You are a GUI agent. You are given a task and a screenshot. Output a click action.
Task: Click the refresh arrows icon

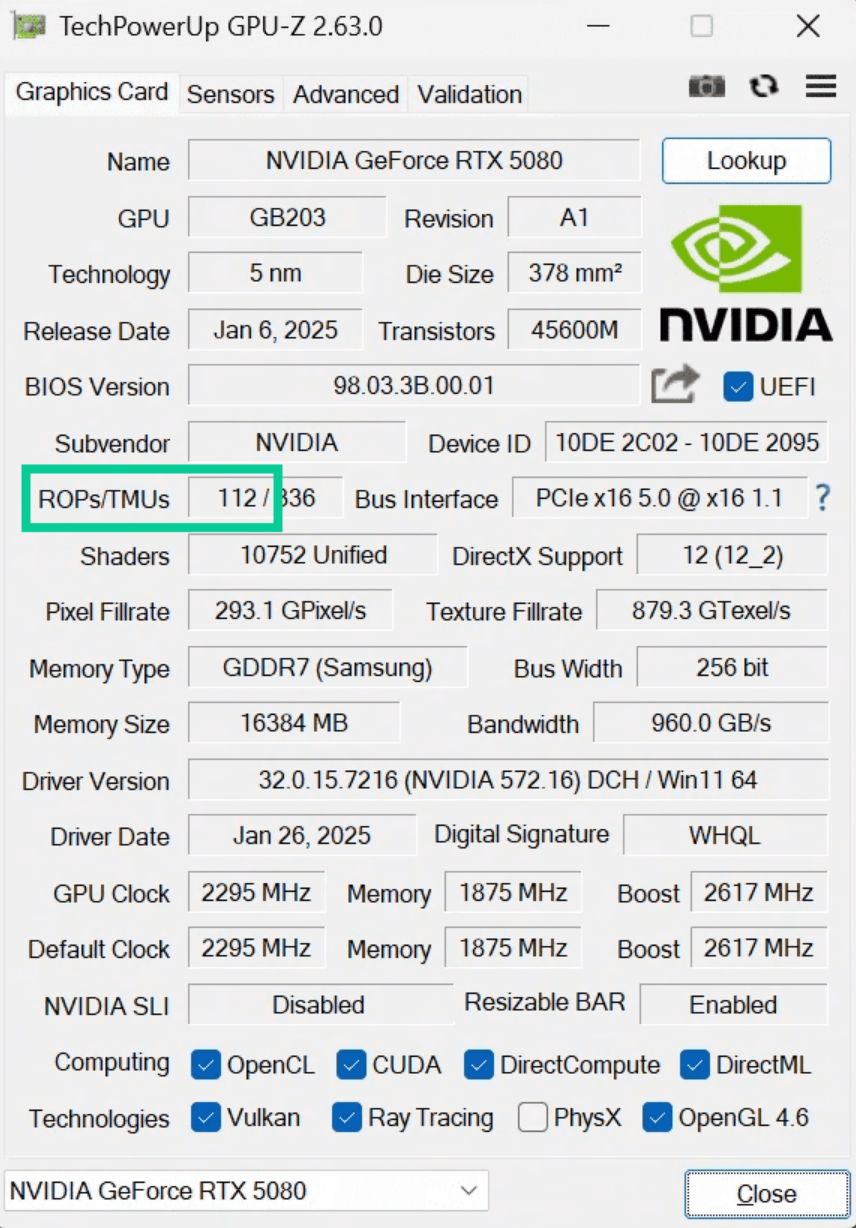click(764, 87)
